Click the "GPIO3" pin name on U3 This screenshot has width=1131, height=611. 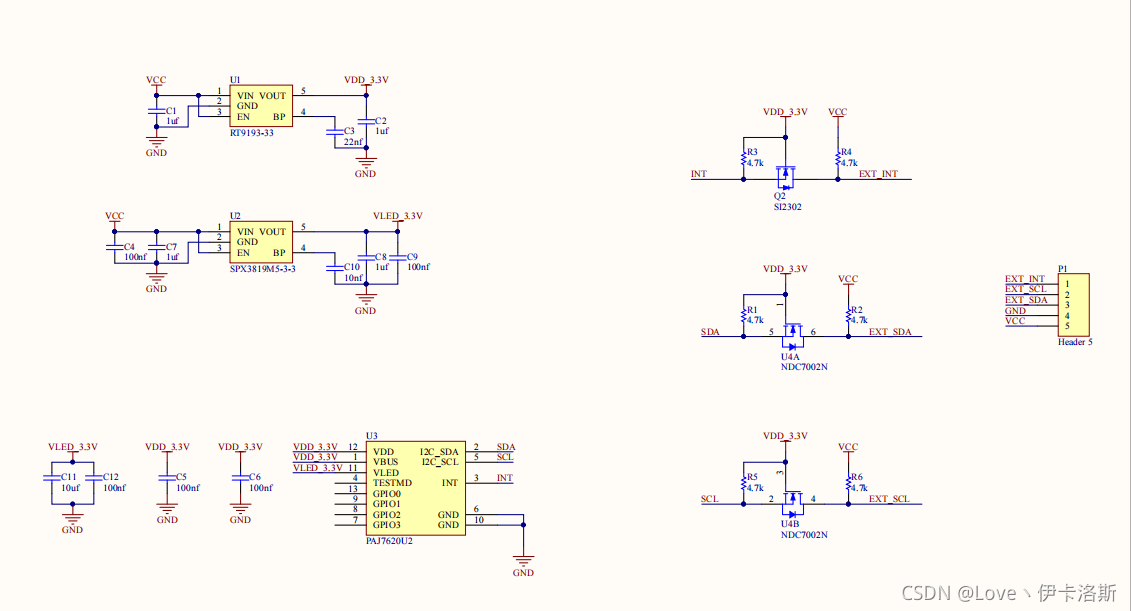[x=387, y=525]
